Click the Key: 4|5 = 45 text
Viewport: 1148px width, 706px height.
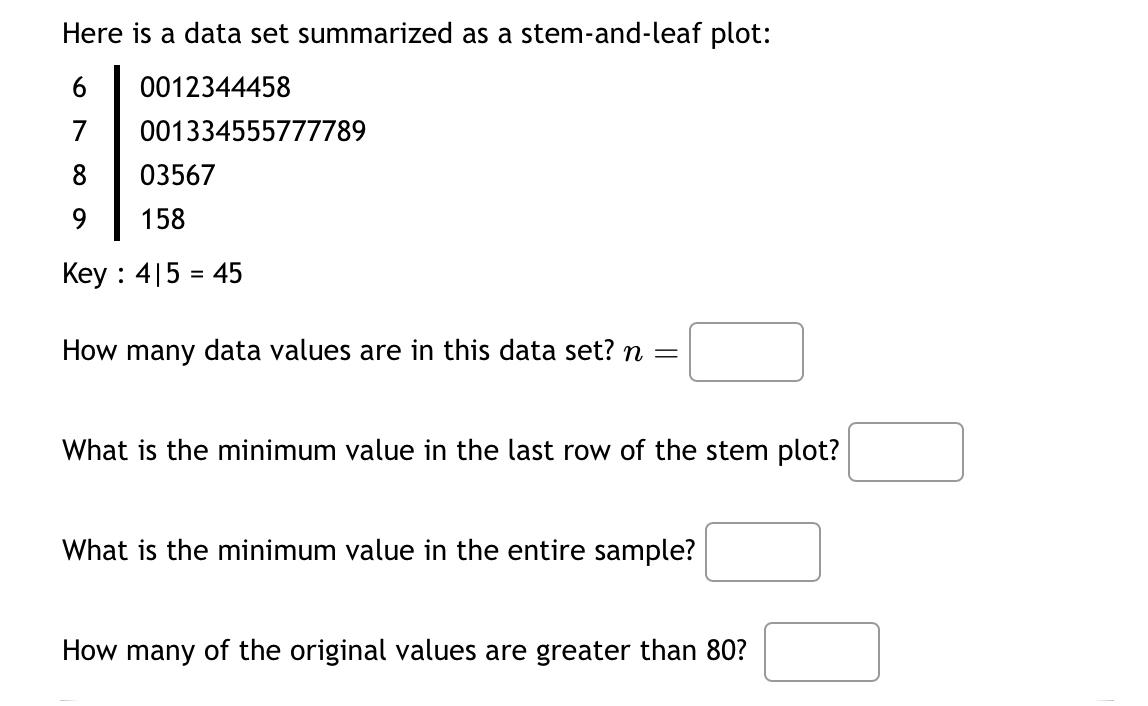click(x=152, y=273)
